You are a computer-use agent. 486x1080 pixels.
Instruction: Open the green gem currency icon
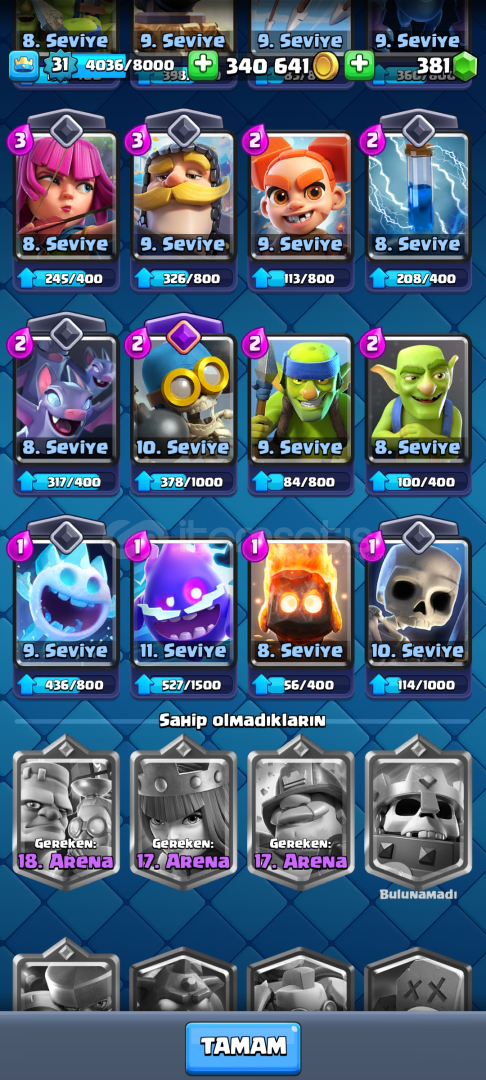pyautogui.click(x=466, y=65)
